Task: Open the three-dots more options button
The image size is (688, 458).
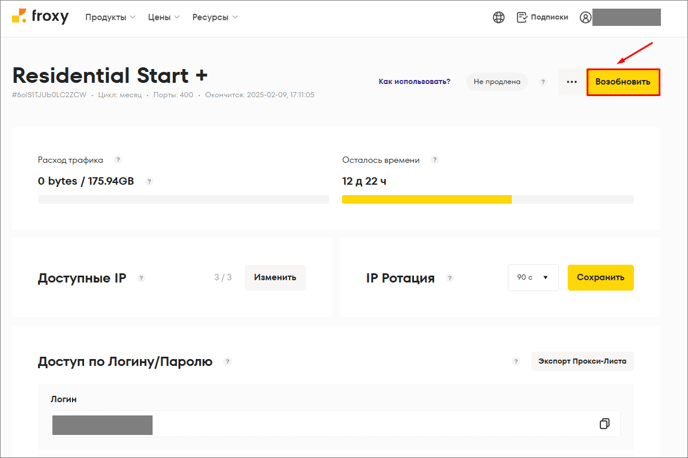Action: click(x=571, y=82)
